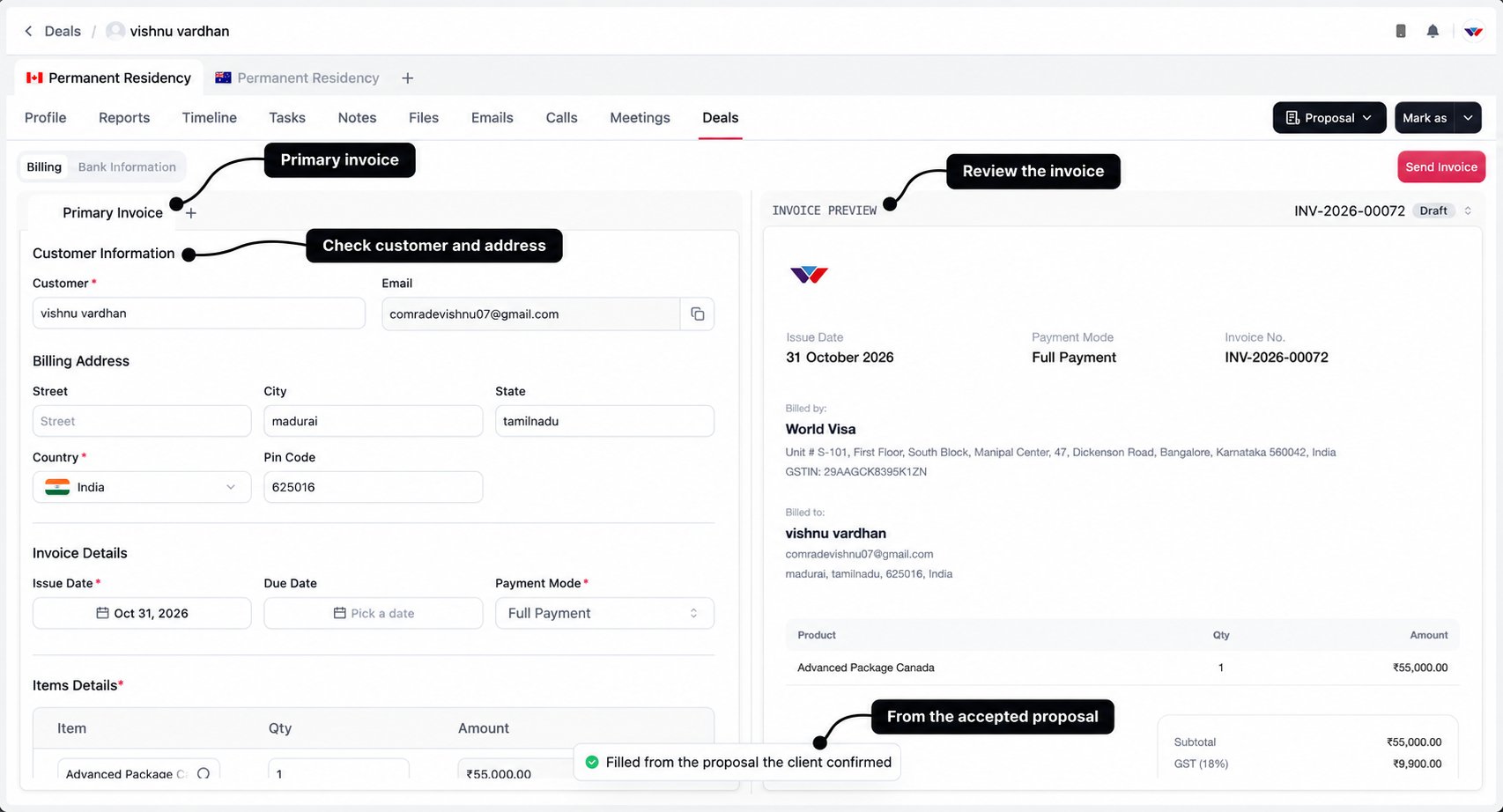This screenshot has height=812, width=1503.
Task: Open the Payment Mode dropdown set to Full Payment
Action: click(x=604, y=613)
